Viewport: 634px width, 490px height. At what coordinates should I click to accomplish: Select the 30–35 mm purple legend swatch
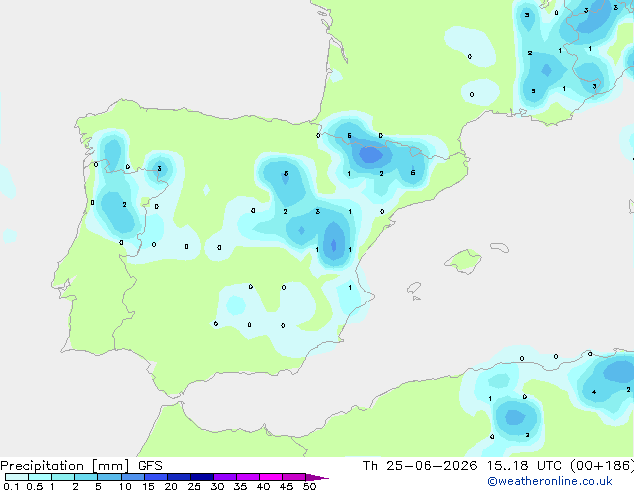coord(225,477)
